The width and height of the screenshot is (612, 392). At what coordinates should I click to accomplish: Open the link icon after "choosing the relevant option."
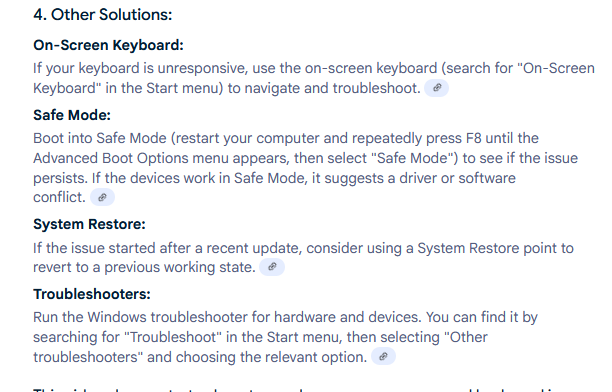[383, 356]
